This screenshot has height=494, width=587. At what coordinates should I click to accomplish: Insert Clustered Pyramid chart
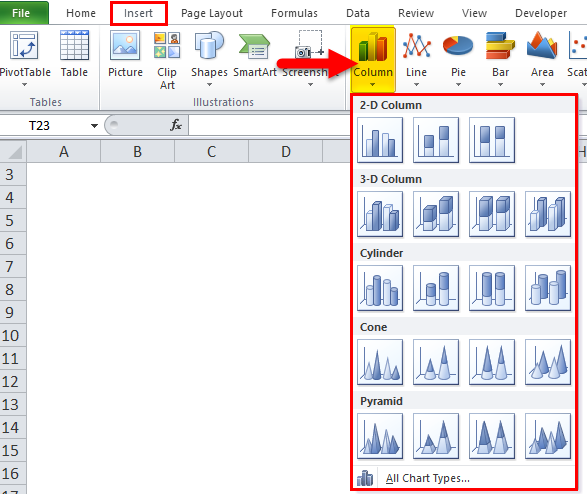380,436
